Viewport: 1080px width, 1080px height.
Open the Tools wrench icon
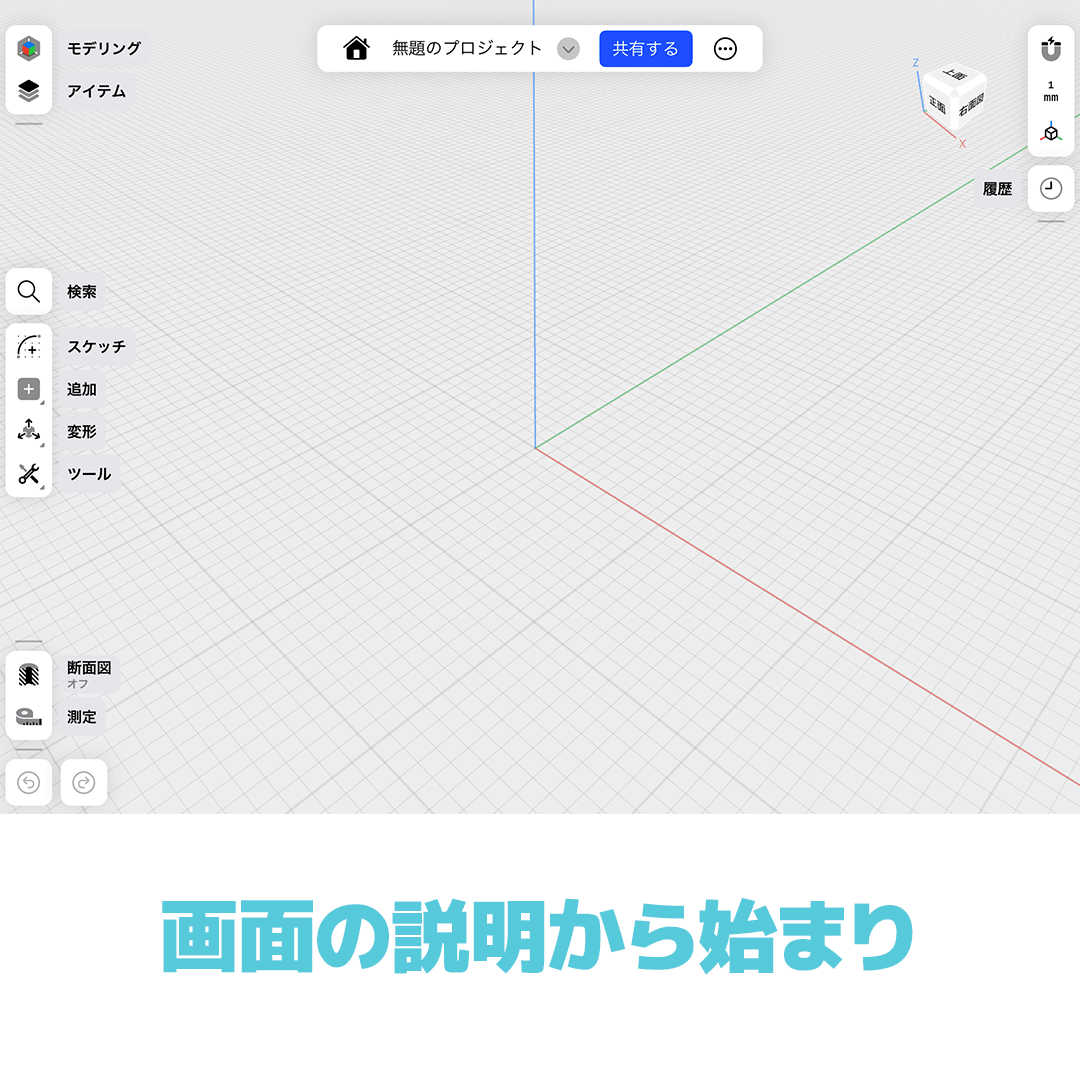28,474
